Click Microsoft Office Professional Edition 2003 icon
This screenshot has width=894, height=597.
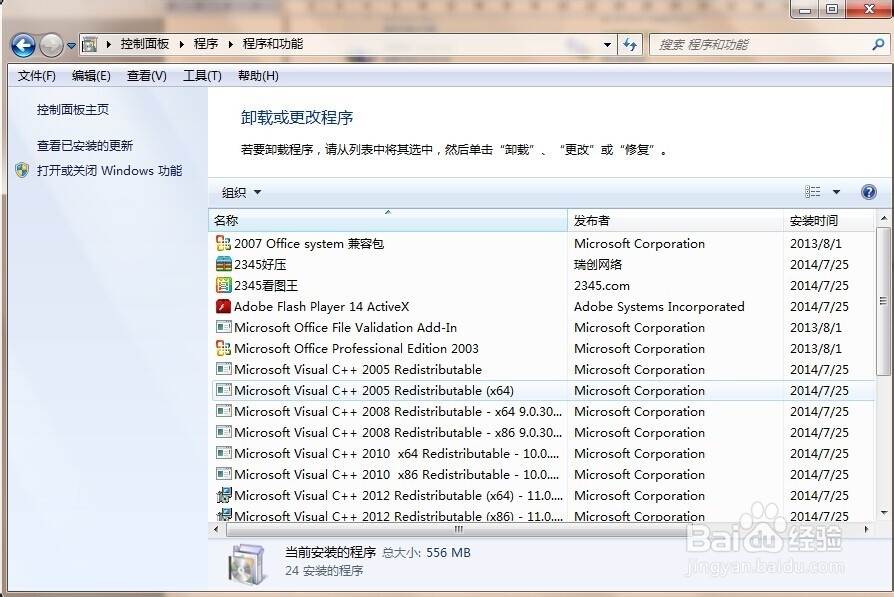click(224, 348)
